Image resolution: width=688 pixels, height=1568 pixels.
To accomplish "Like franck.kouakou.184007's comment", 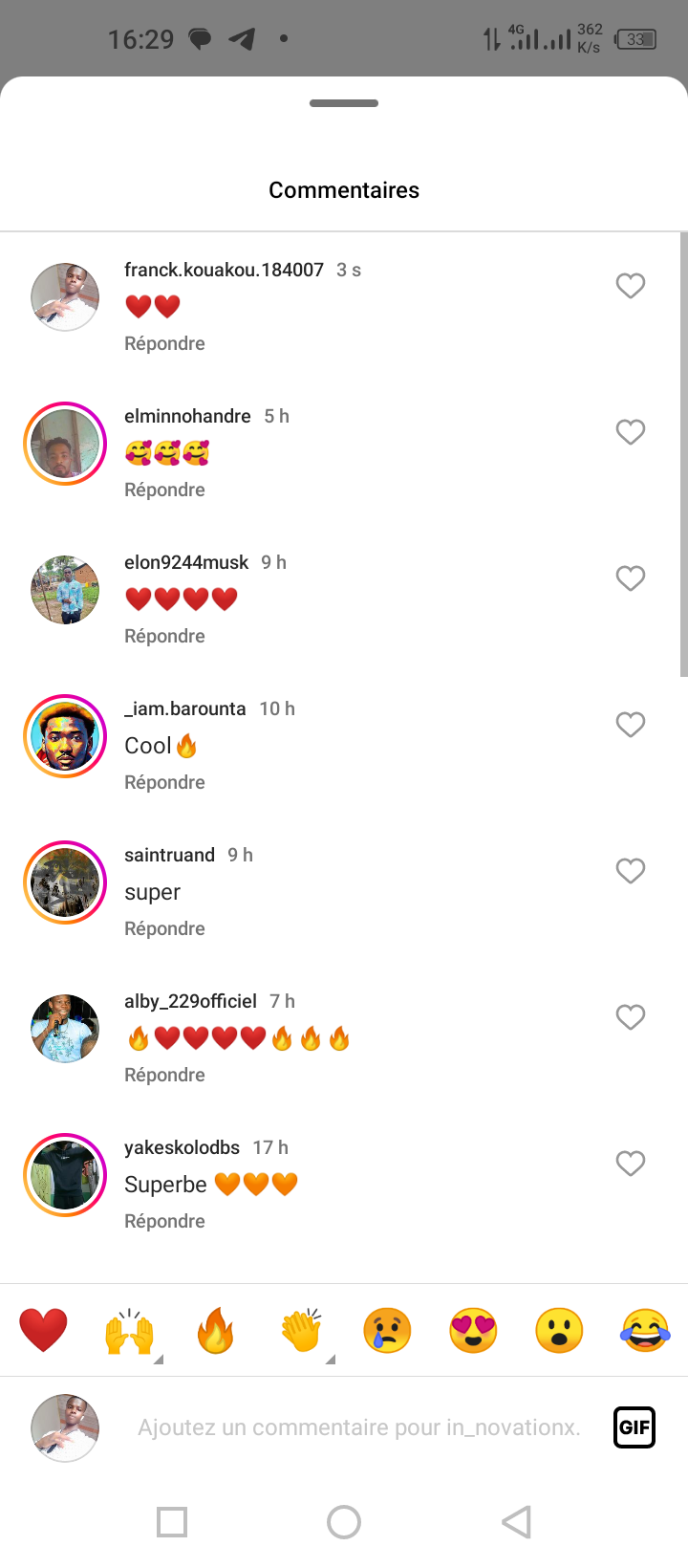I will 630,286.
